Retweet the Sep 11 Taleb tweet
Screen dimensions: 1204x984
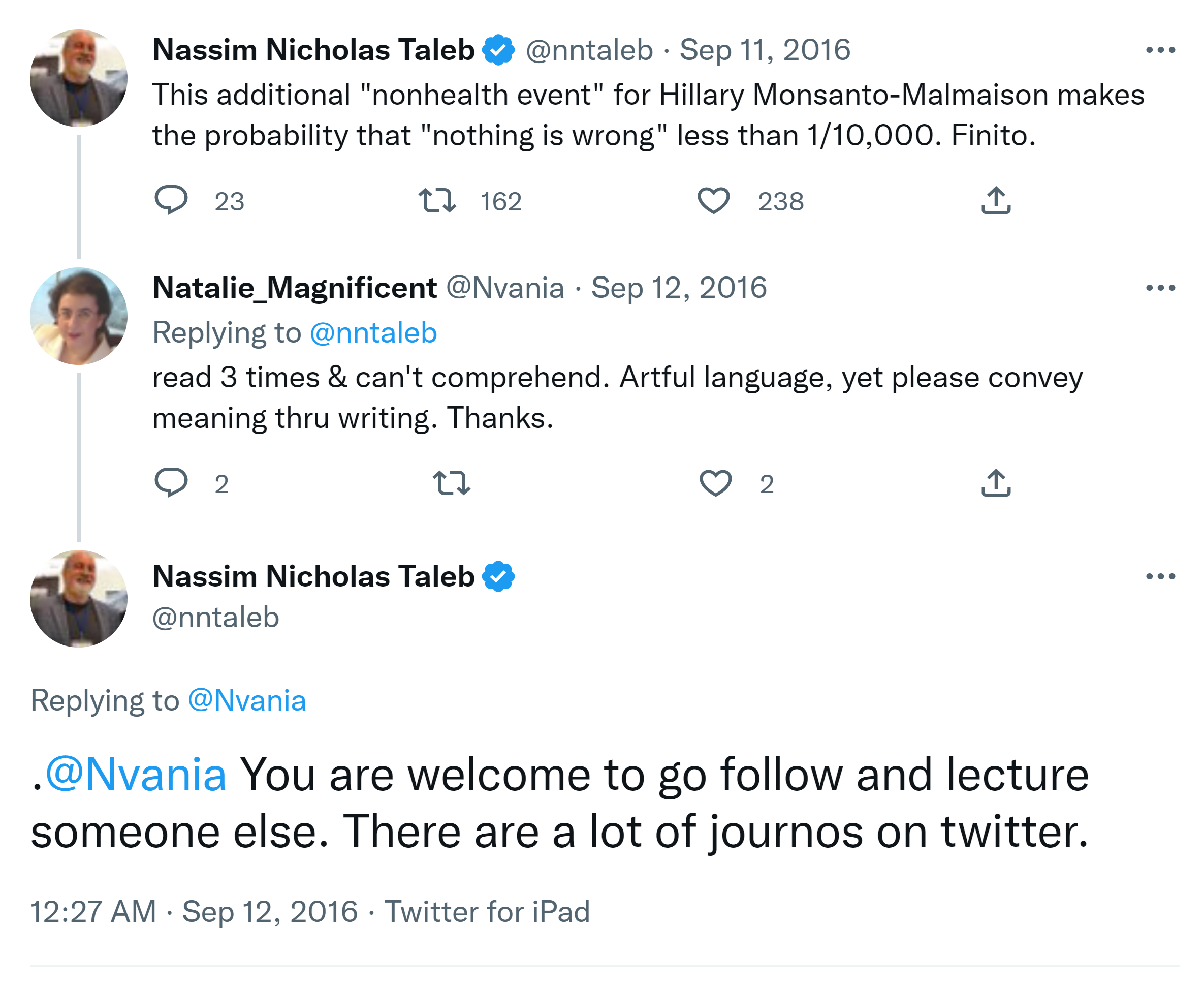(x=437, y=200)
